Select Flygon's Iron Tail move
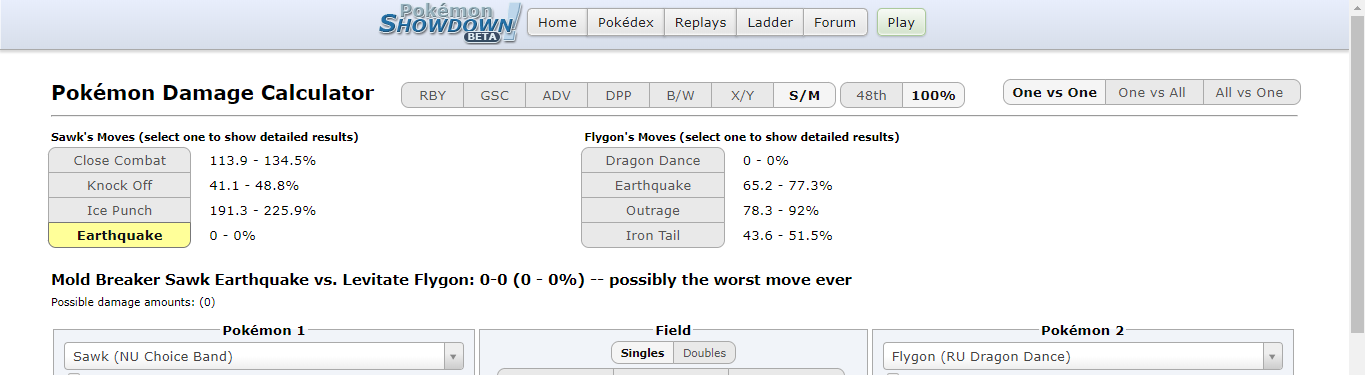Image resolution: width=1365 pixels, height=375 pixels. tap(652, 235)
